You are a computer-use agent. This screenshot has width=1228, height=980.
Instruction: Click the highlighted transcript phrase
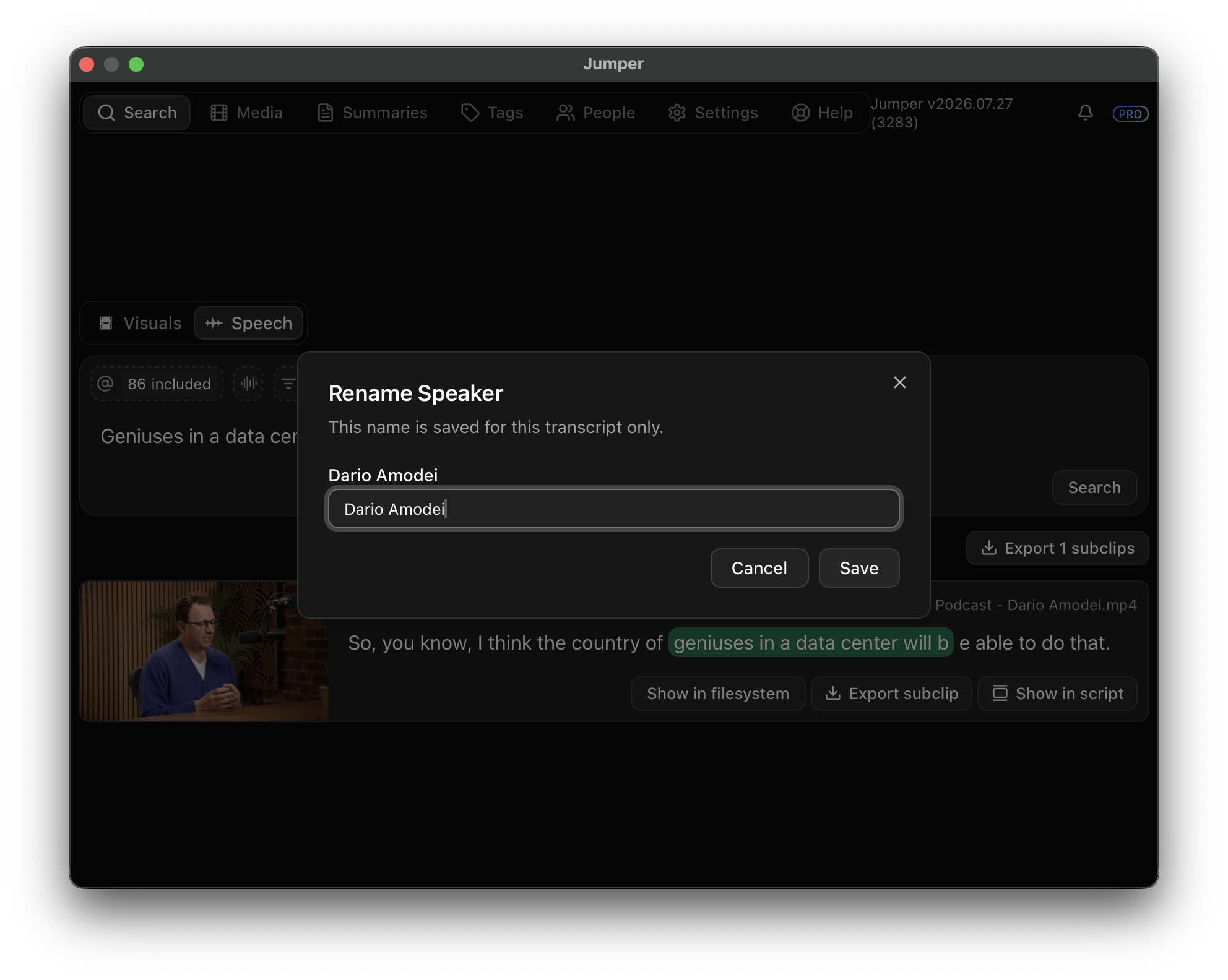[x=811, y=643]
